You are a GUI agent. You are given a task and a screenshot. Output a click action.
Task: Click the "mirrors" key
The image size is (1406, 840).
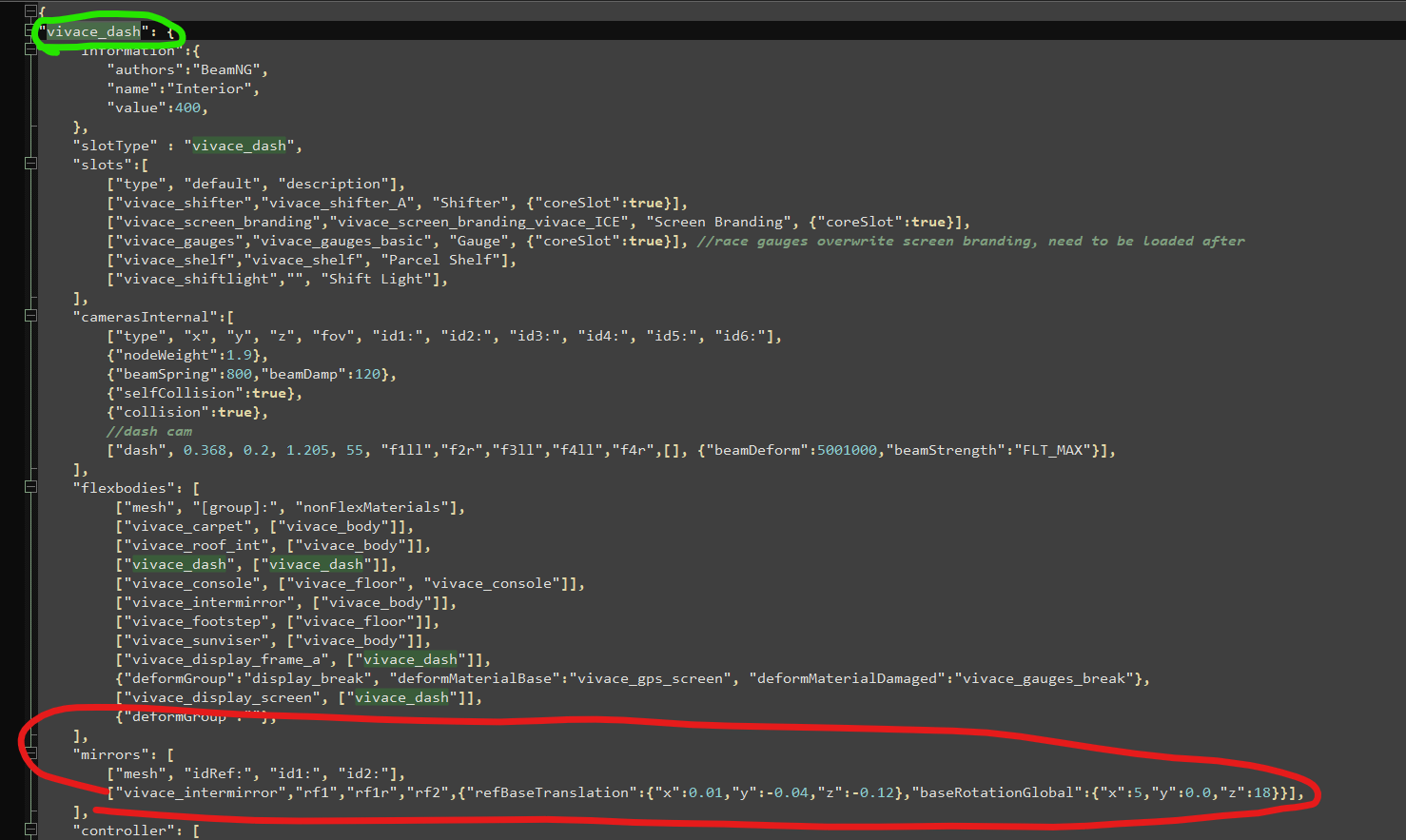point(110,754)
